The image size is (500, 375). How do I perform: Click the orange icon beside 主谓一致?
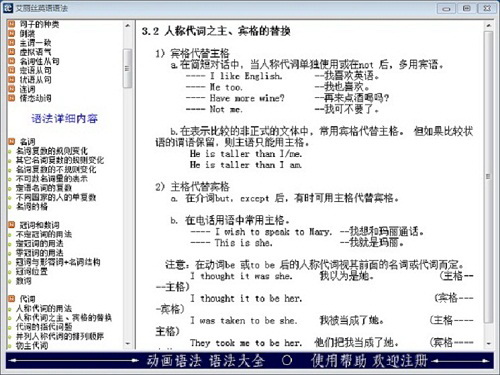click(12, 43)
